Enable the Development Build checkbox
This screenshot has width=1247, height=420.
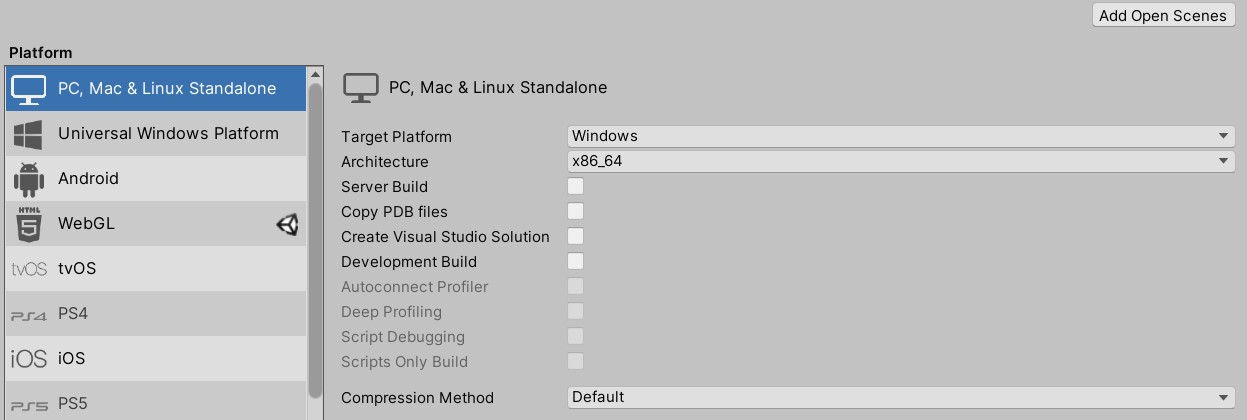tap(575, 261)
